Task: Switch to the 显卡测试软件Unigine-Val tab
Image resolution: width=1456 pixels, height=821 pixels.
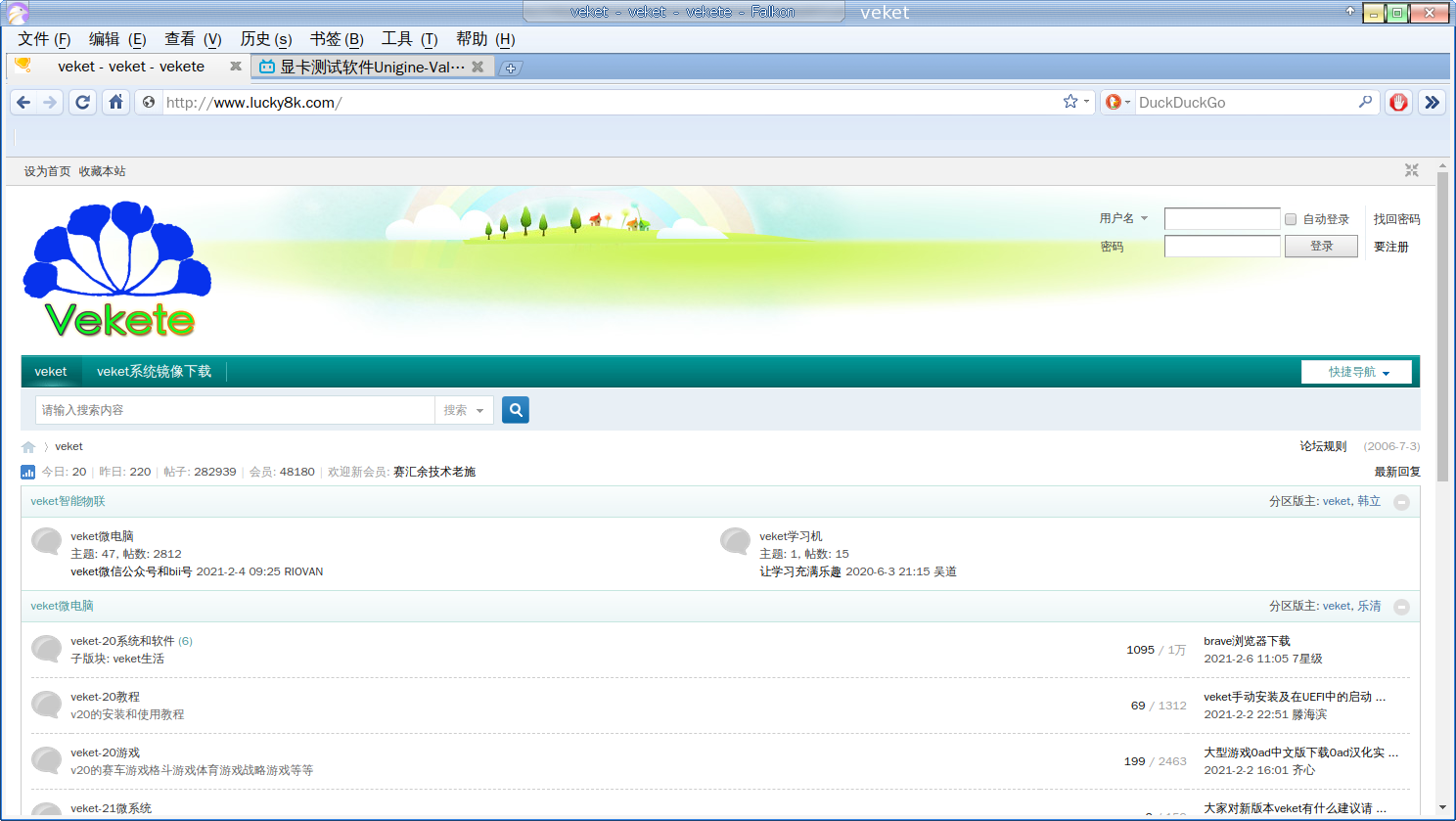Action: click(x=372, y=67)
